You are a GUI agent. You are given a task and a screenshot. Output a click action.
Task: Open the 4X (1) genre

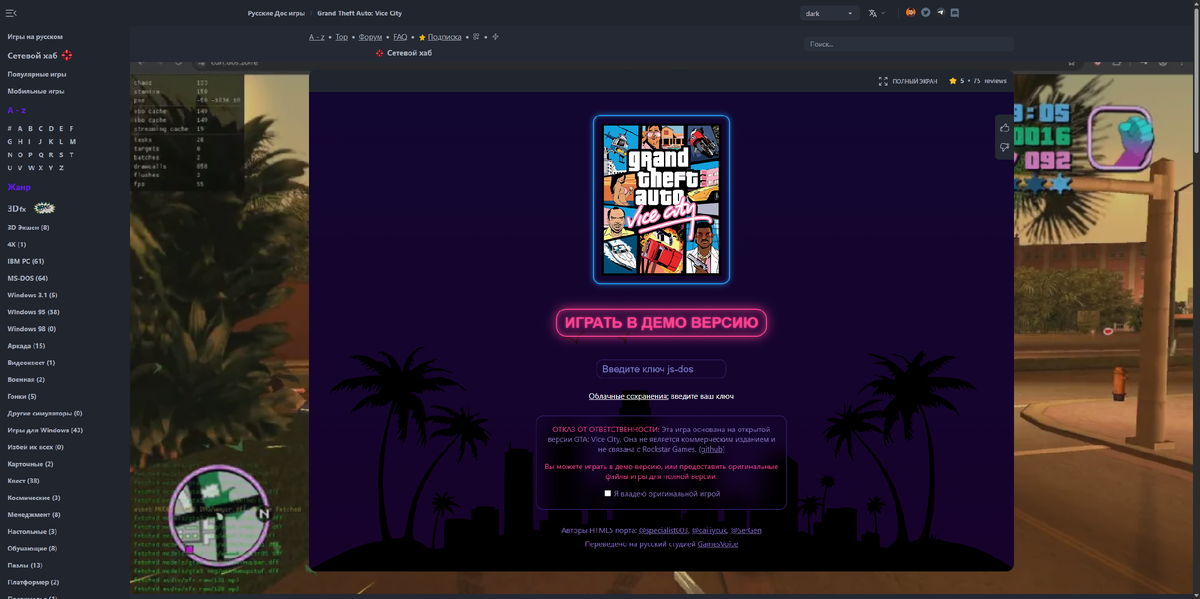(17, 244)
